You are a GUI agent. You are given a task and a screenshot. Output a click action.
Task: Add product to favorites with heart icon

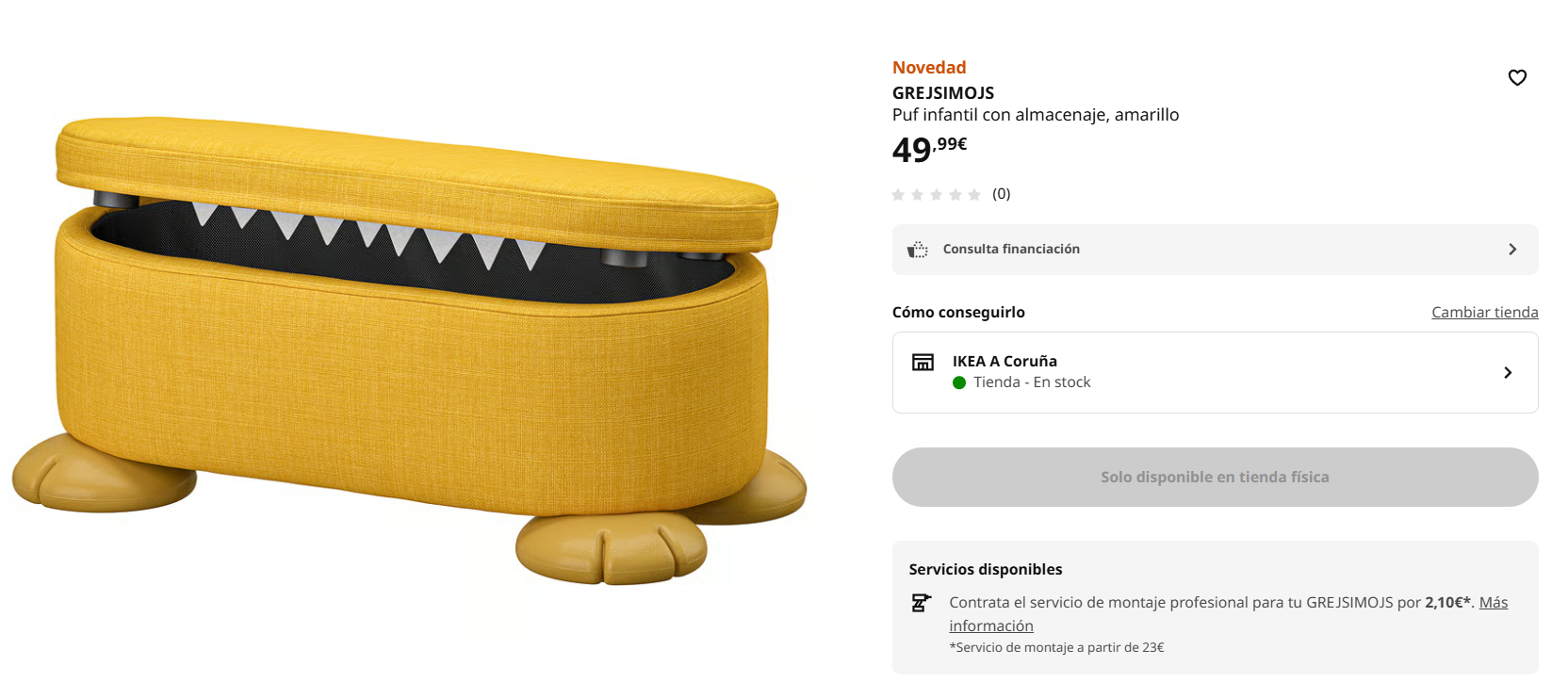click(1517, 78)
